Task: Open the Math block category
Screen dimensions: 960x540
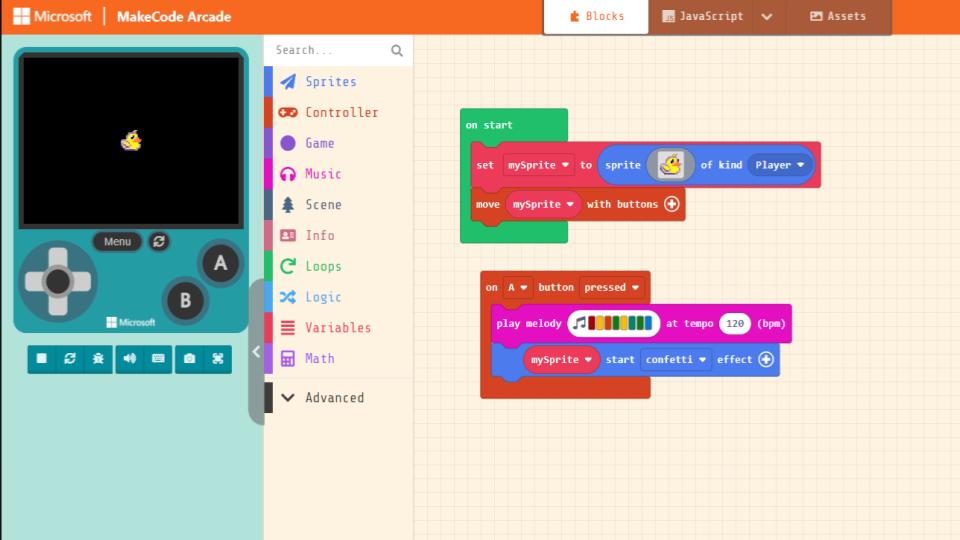Action: point(339,358)
